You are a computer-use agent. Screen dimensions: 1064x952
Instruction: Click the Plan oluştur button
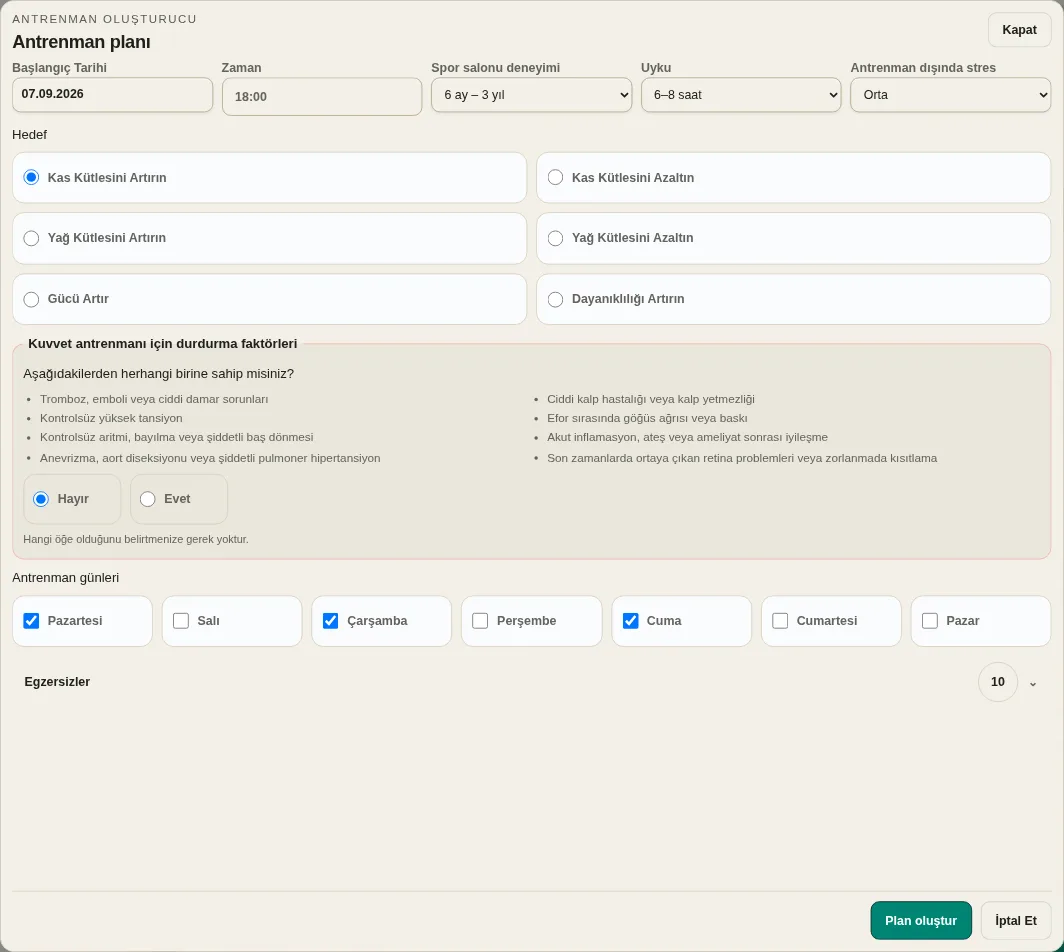(x=921, y=921)
